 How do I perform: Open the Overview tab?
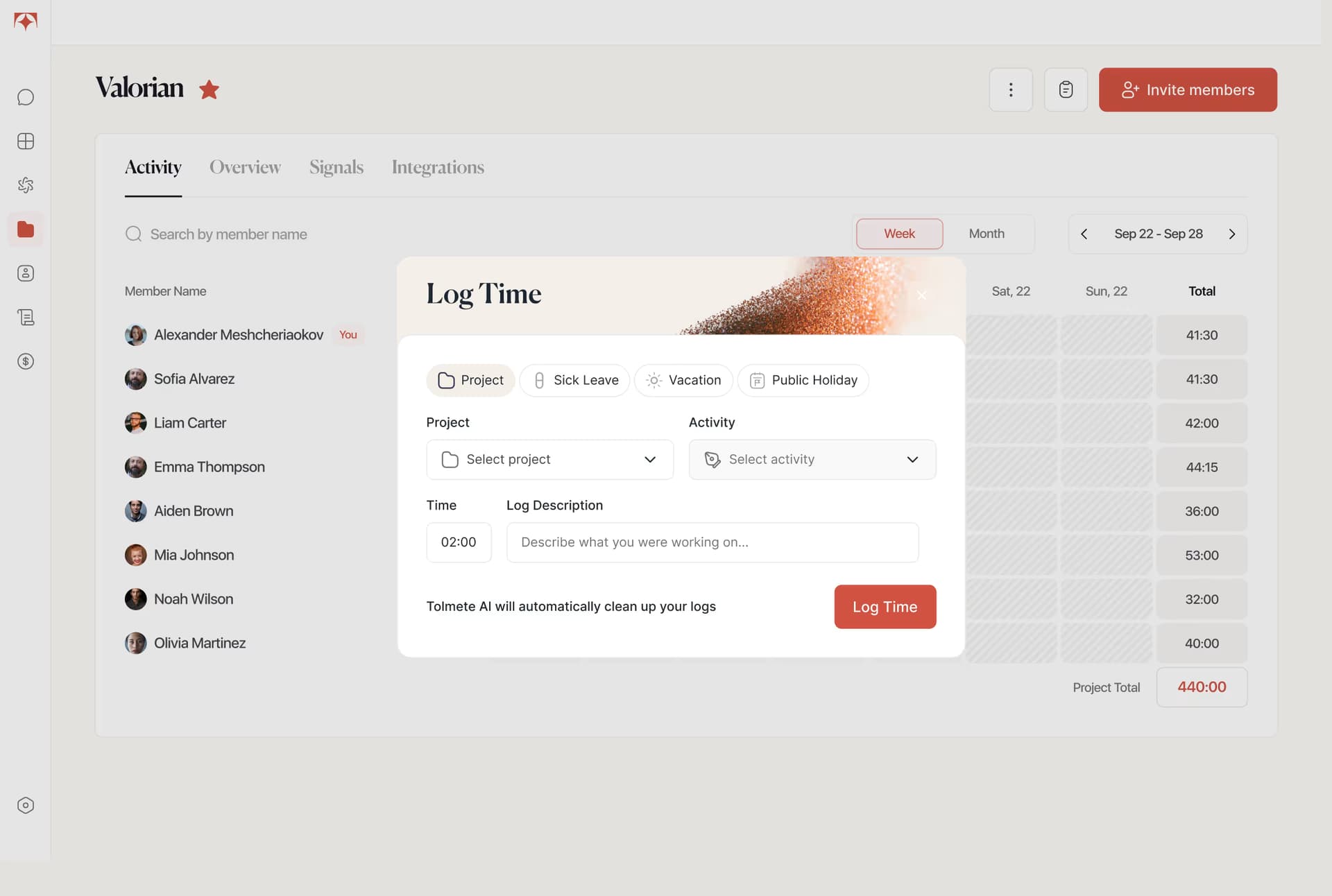coord(245,167)
